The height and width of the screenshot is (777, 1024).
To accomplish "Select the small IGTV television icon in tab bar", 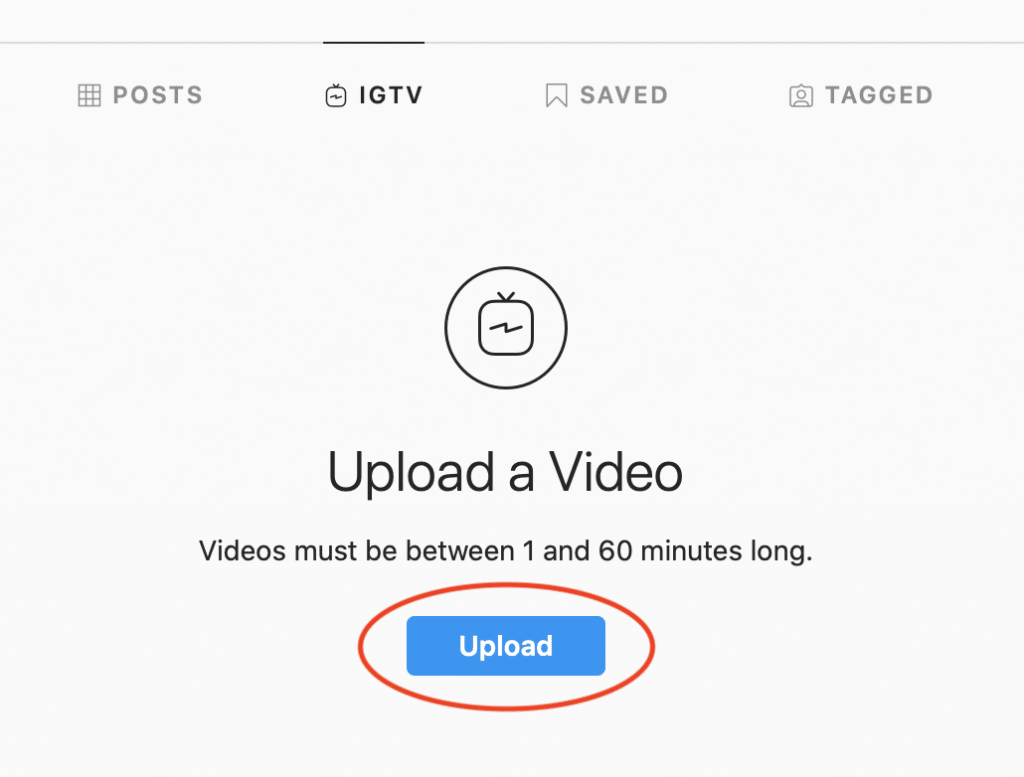I will (336, 95).
